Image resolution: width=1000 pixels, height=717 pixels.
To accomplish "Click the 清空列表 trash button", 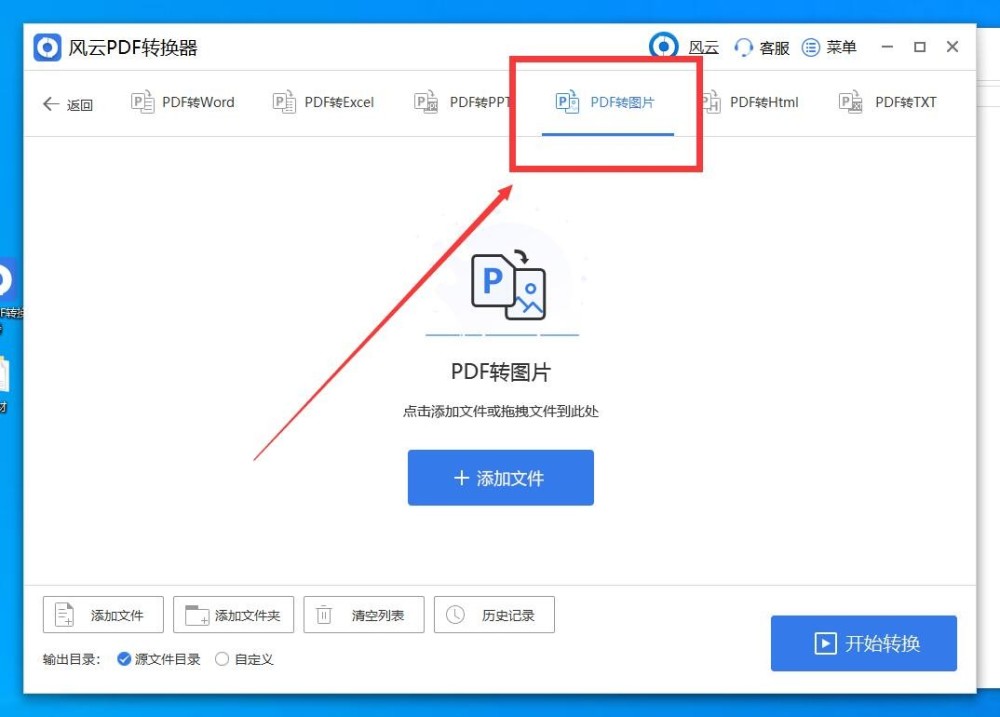I will 364,615.
